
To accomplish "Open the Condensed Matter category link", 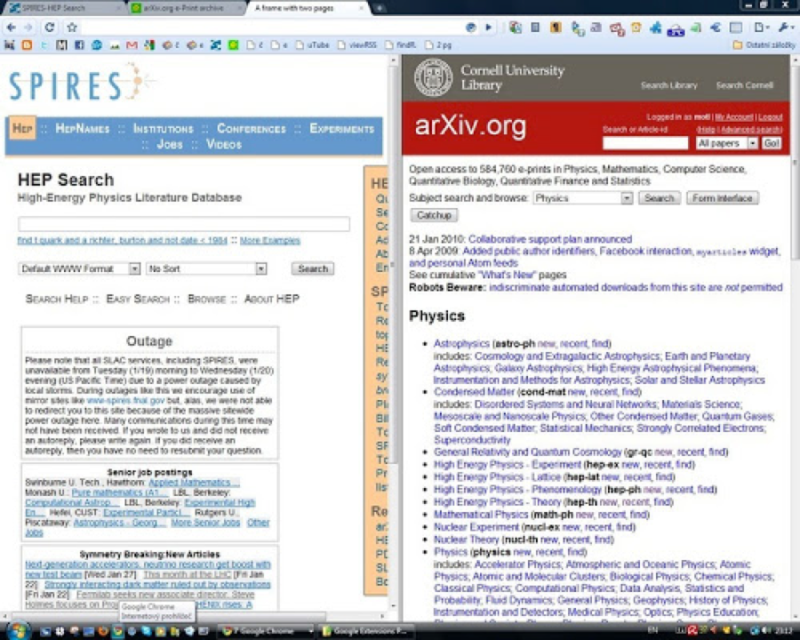I will 474,391.
